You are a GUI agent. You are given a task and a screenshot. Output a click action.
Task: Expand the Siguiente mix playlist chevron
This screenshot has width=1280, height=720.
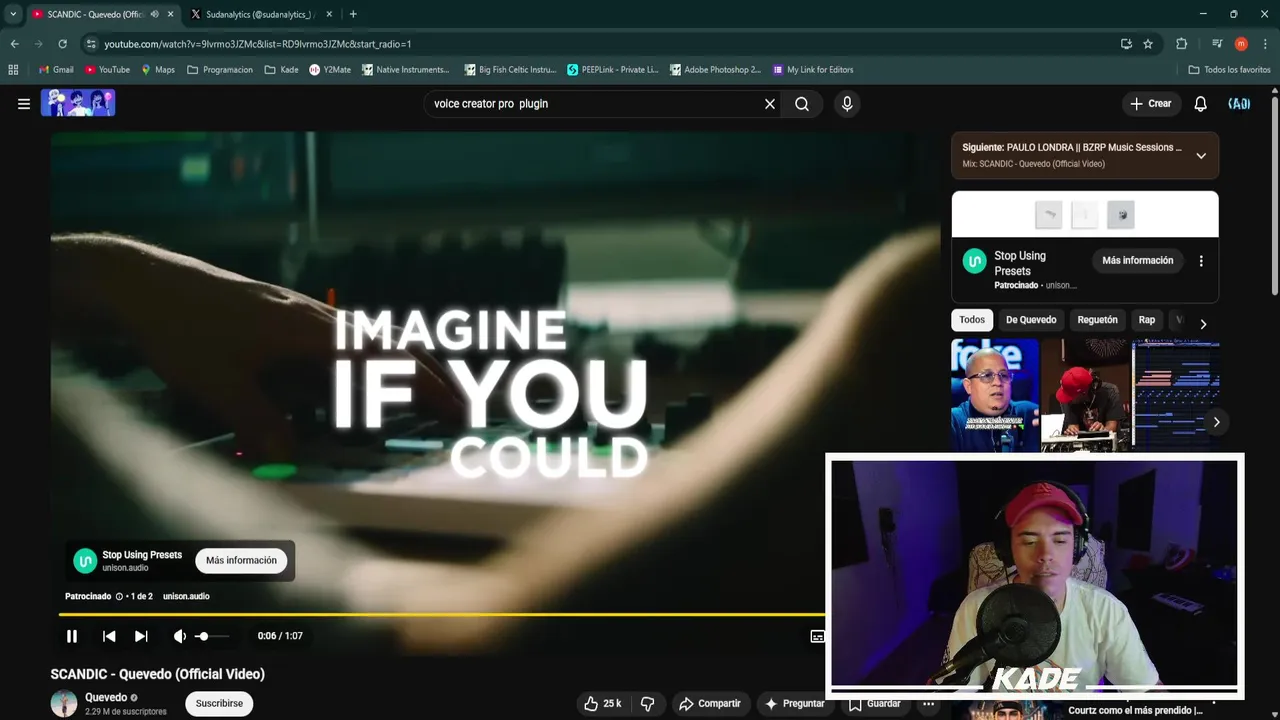[1201, 156]
